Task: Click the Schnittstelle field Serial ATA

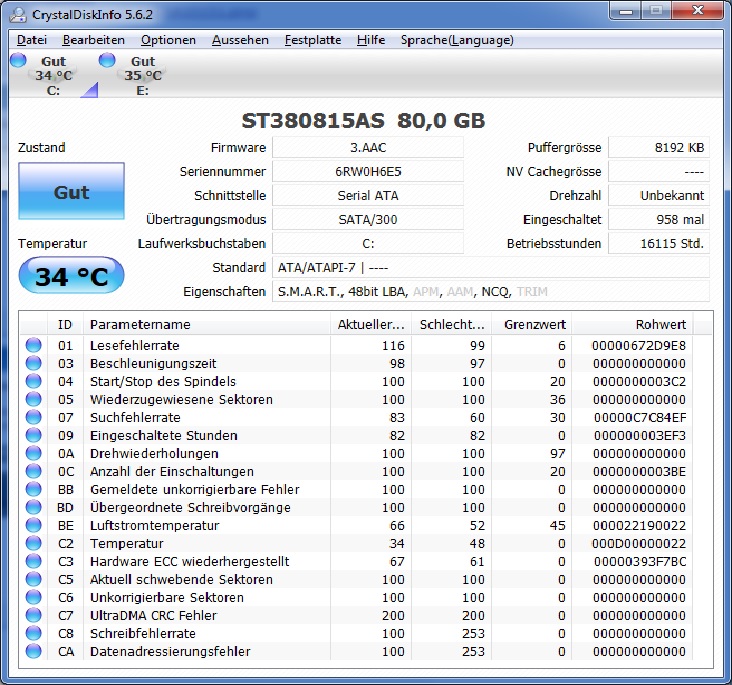Action: (x=368, y=195)
